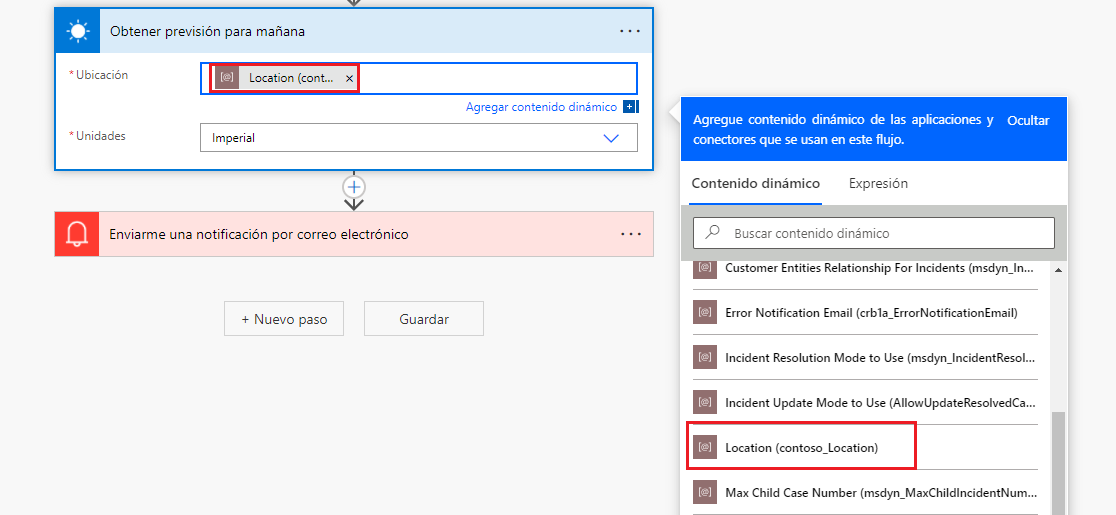The image size is (1116, 515).
Task: Switch to the Contenido dinámico tab
Action: [x=756, y=184]
